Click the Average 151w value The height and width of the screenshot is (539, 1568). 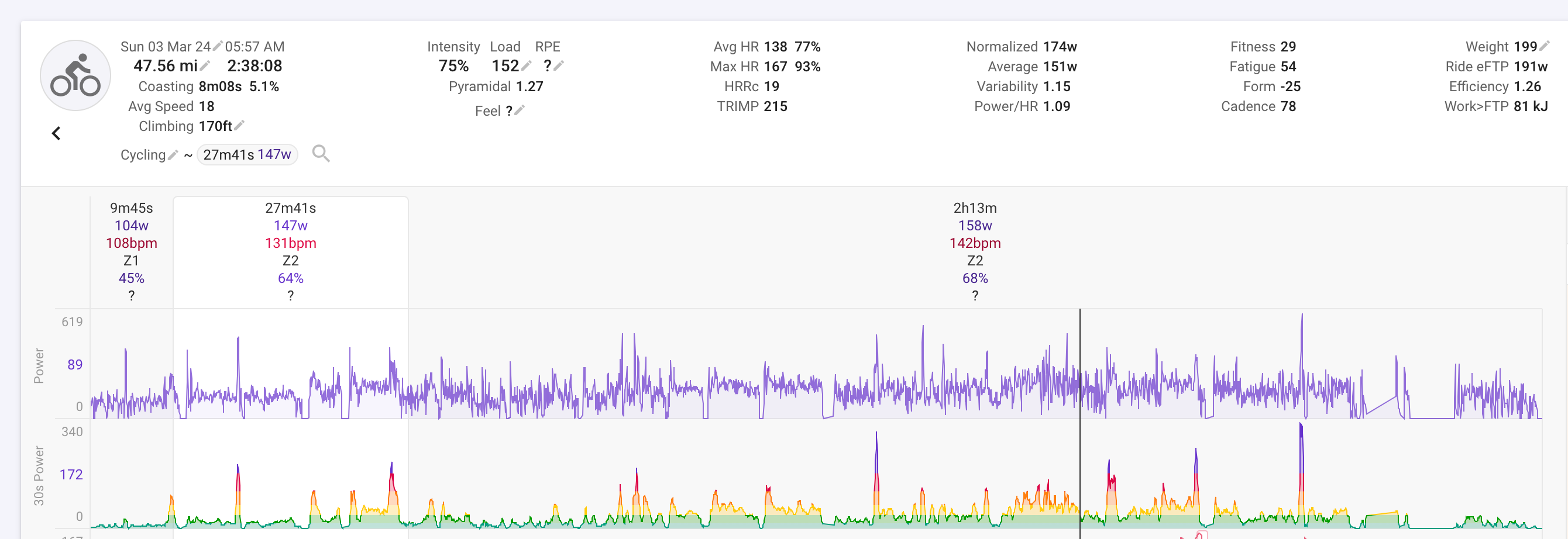click(x=1060, y=67)
